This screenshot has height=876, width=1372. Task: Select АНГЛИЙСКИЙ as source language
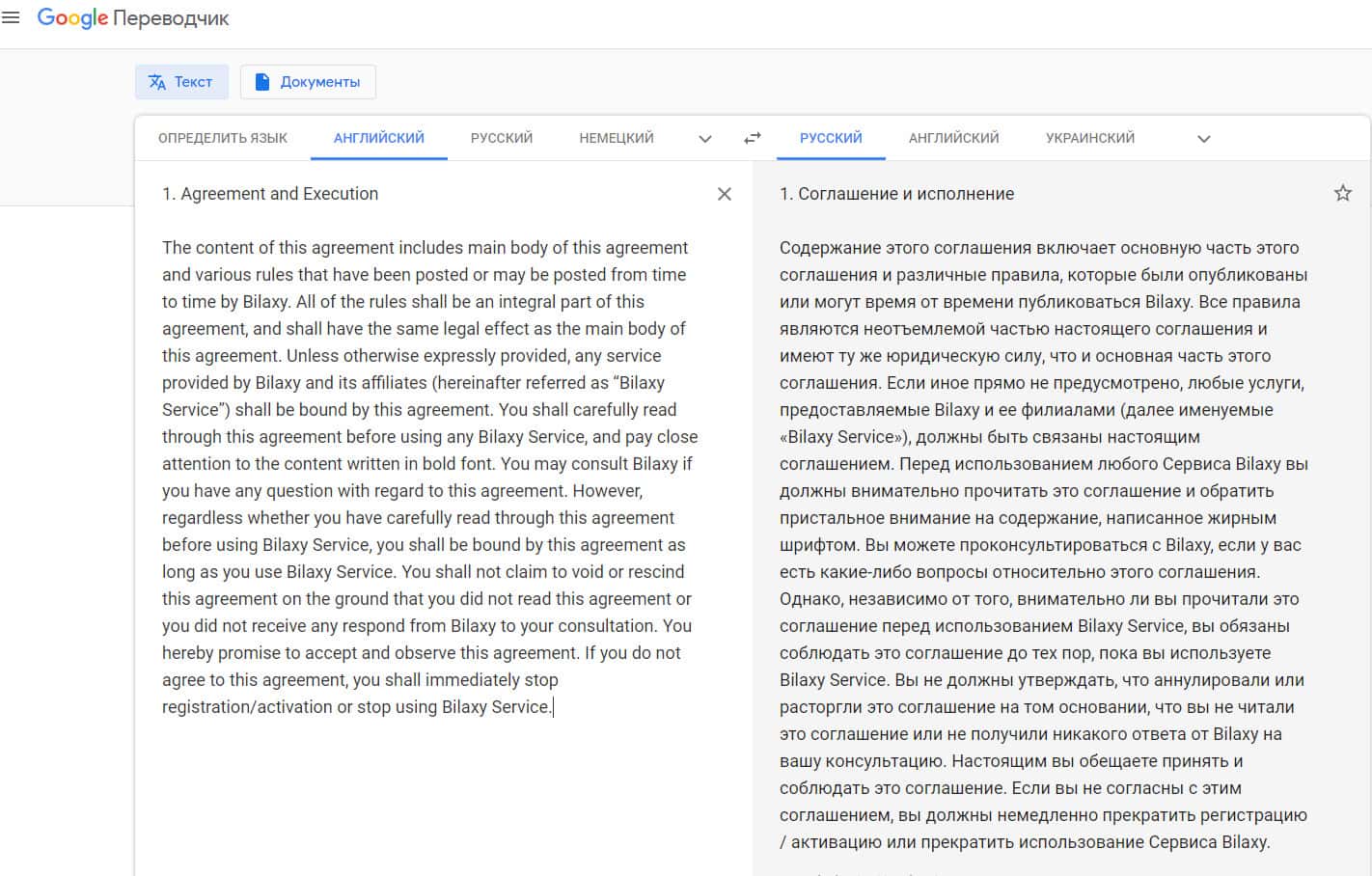[x=379, y=138]
